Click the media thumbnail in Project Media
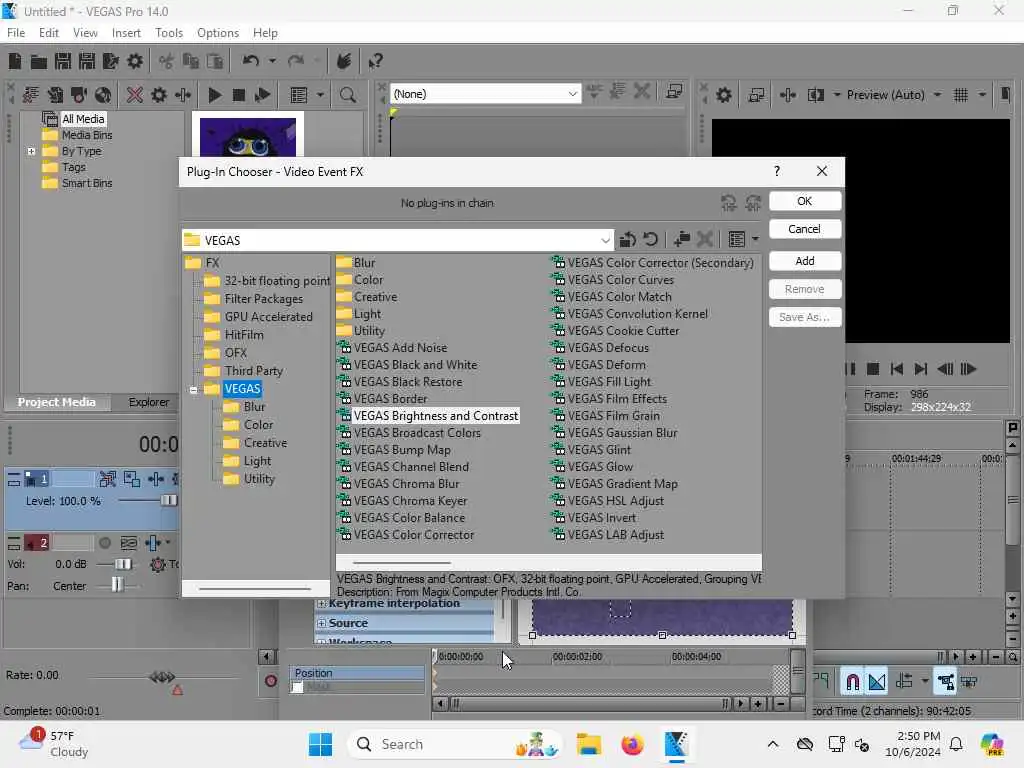1024x768 pixels. click(x=248, y=136)
